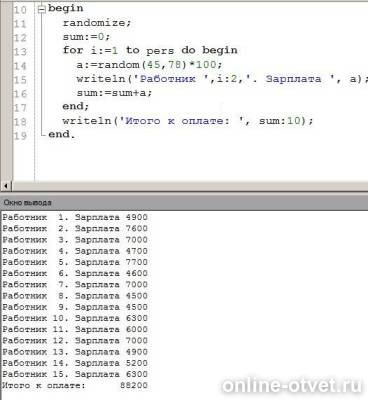
Task: Select output row 'Работник 10. Зарплата 6300'
Action: pyautogui.click(x=75, y=318)
